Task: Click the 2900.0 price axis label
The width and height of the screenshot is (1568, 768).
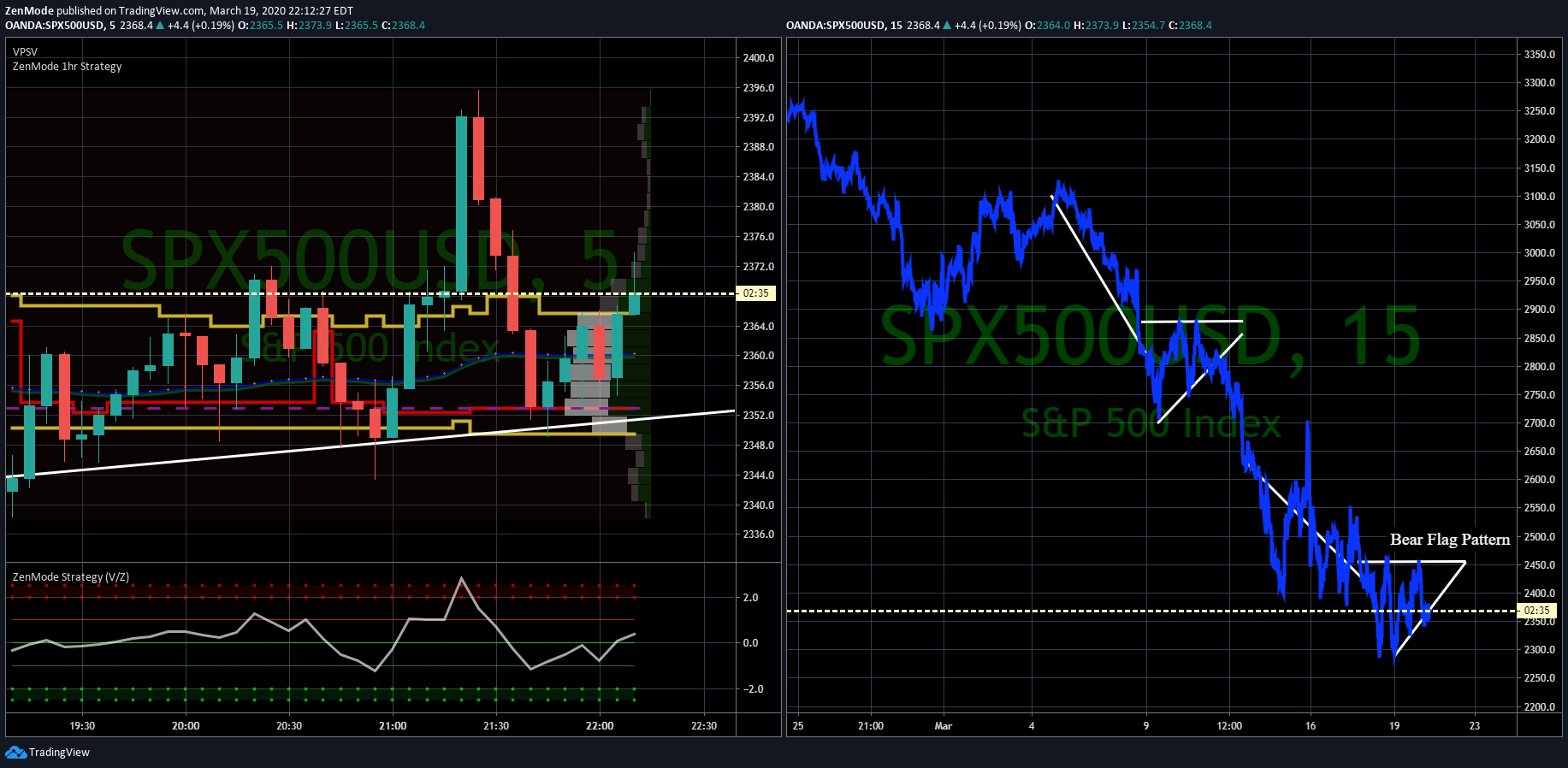Action: [x=1540, y=310]
